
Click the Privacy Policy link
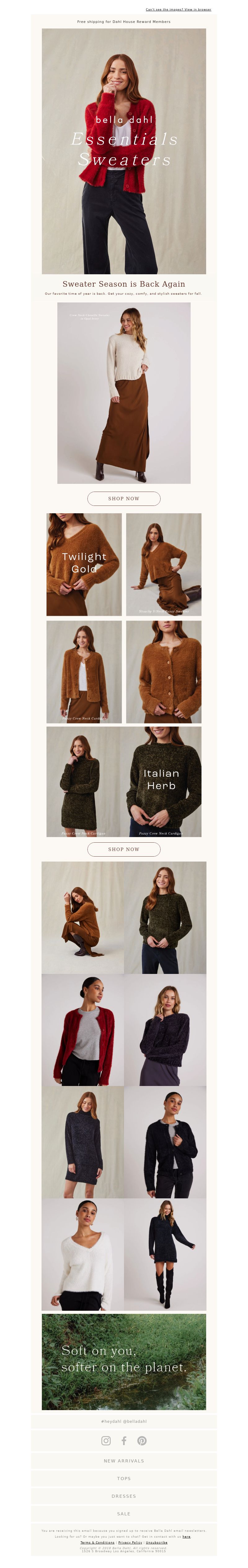pyautogui.click(x=130, y=1542)
